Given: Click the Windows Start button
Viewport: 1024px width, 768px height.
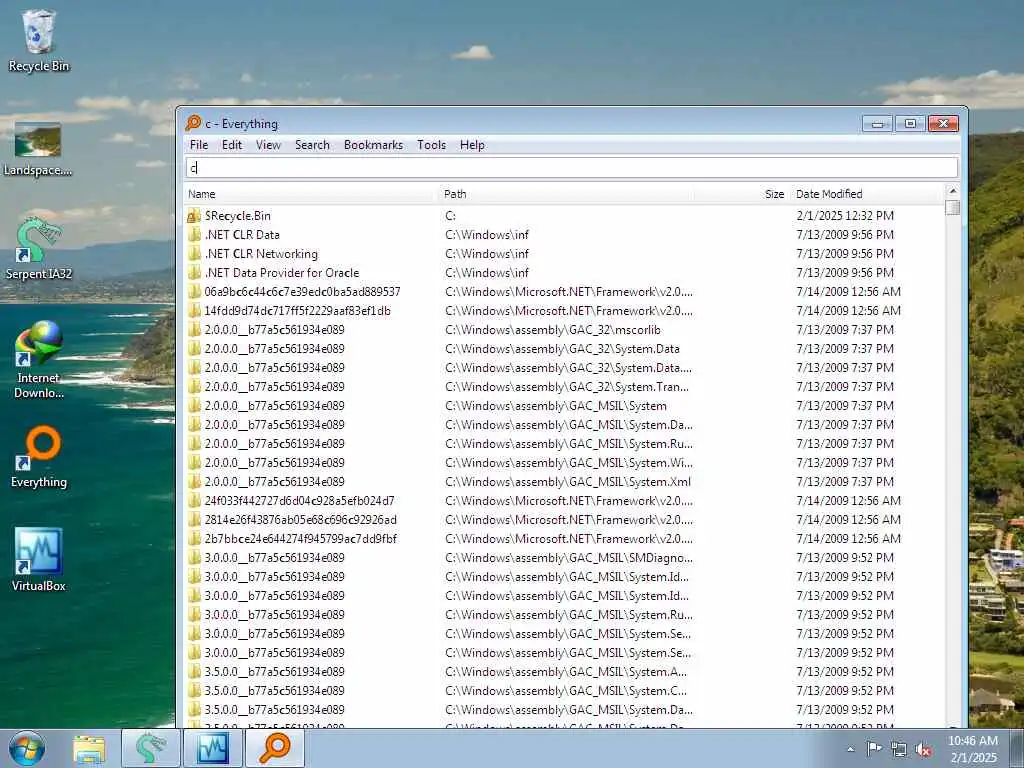Looking at the screenshot, I should (x=27, y=748).
